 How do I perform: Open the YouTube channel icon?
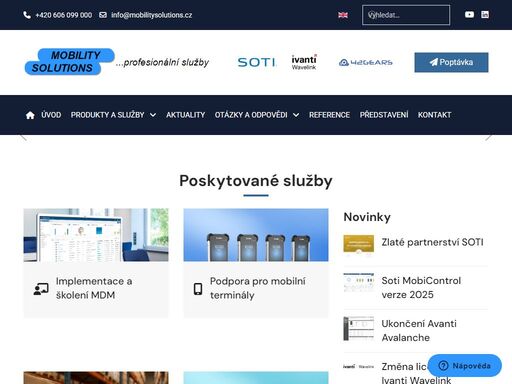(469, 15)
